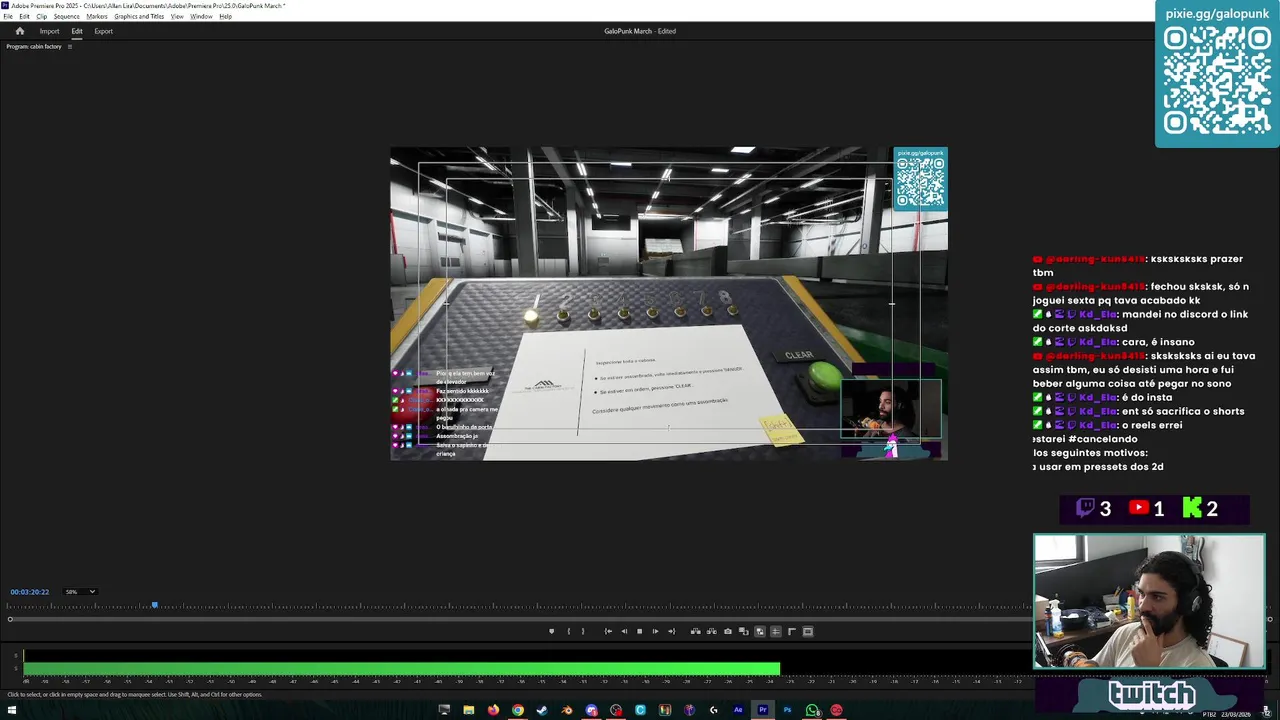1280x720 pixels.
Task: Open Creative Cloud from the taskbar
Action: click(836, 711)
